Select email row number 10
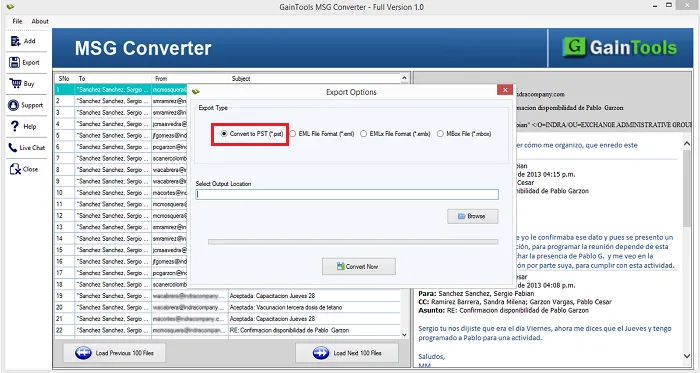This screenshot has height=373, width=700. coord(121,193)
